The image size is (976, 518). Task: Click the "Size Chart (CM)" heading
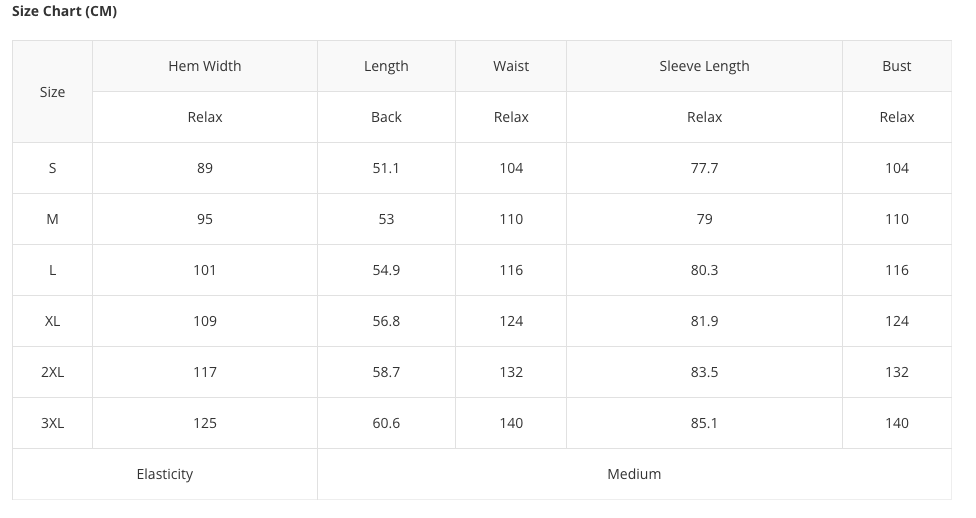tap(64, 12)
